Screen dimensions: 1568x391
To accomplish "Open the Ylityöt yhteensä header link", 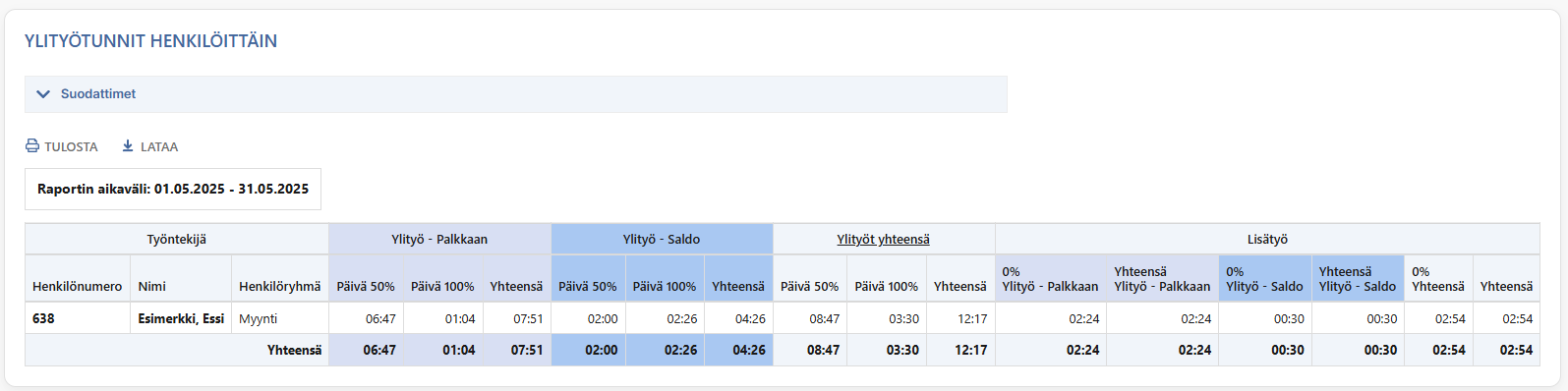I will click(883, 239).
